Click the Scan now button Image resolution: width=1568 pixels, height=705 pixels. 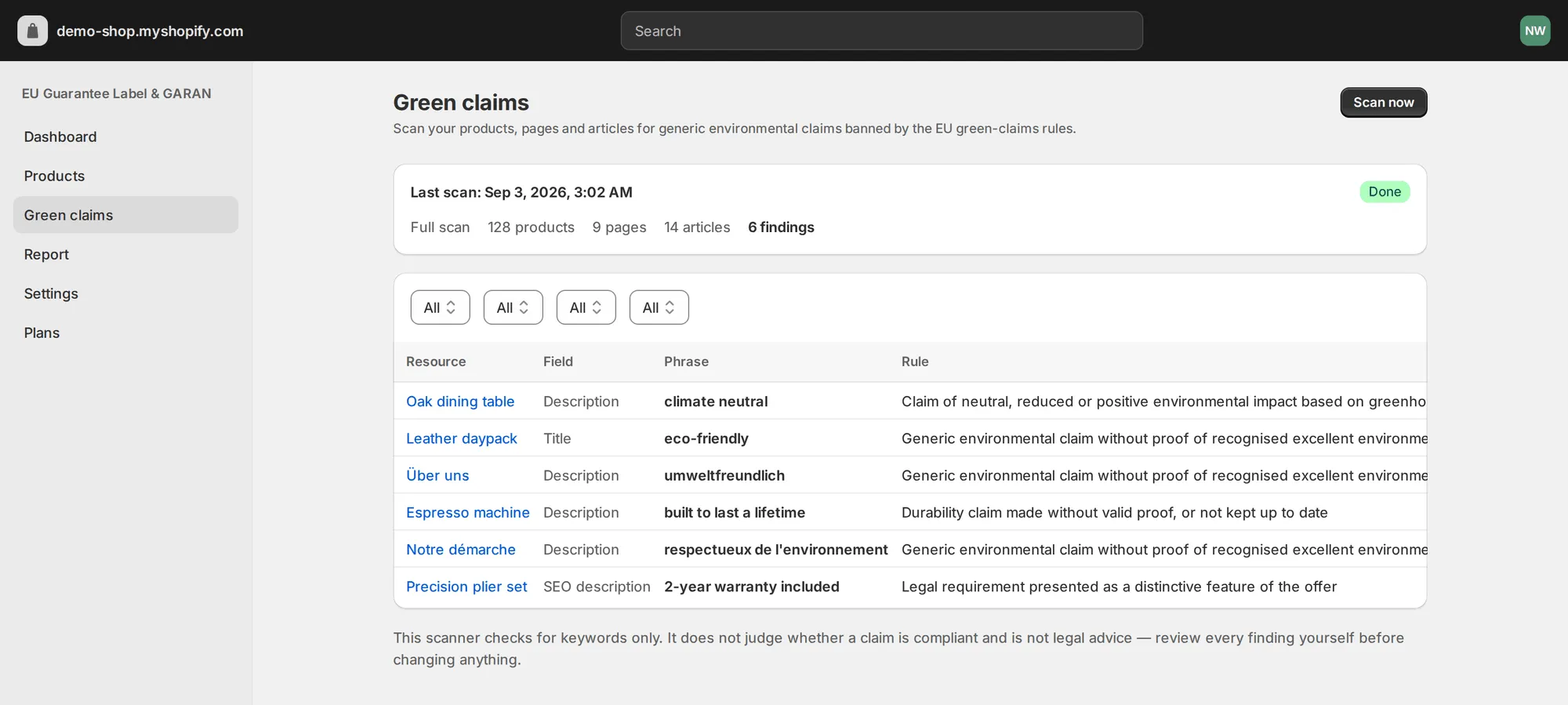[1383, 103]
